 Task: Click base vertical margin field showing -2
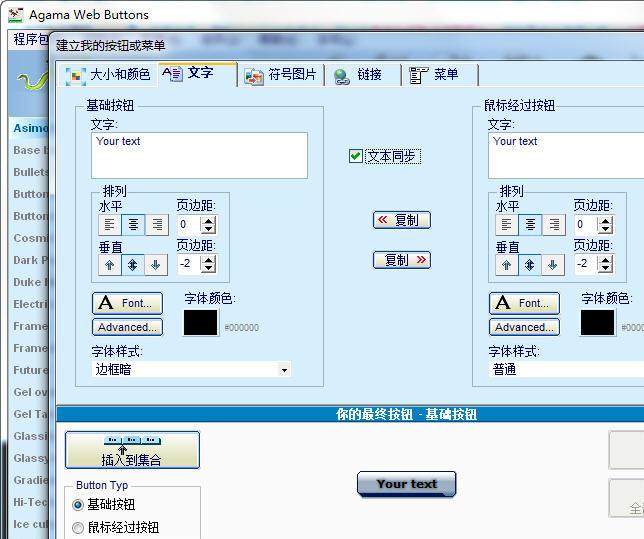pos(190,264)
